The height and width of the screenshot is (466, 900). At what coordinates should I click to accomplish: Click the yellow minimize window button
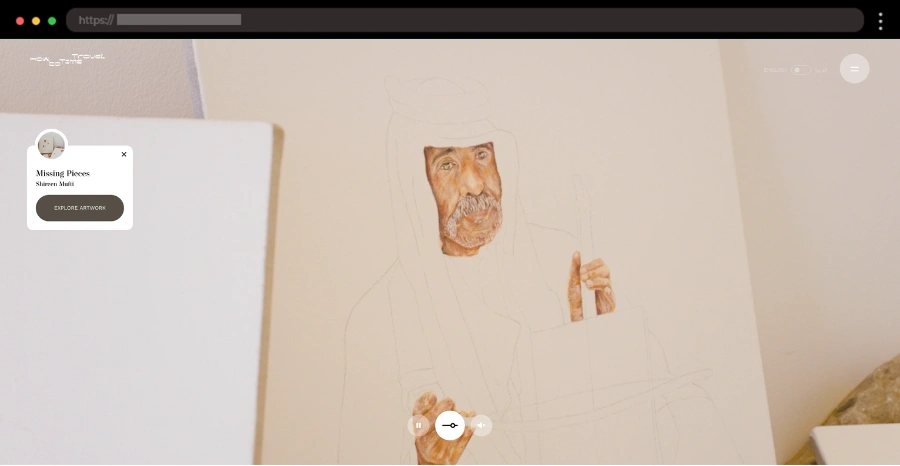36,21
